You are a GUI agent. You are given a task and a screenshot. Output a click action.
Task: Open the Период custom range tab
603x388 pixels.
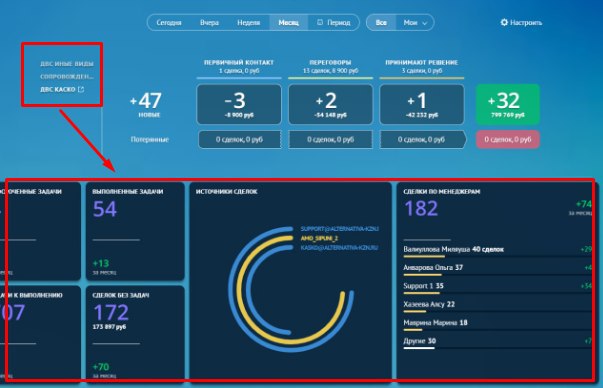click(333, 23)
